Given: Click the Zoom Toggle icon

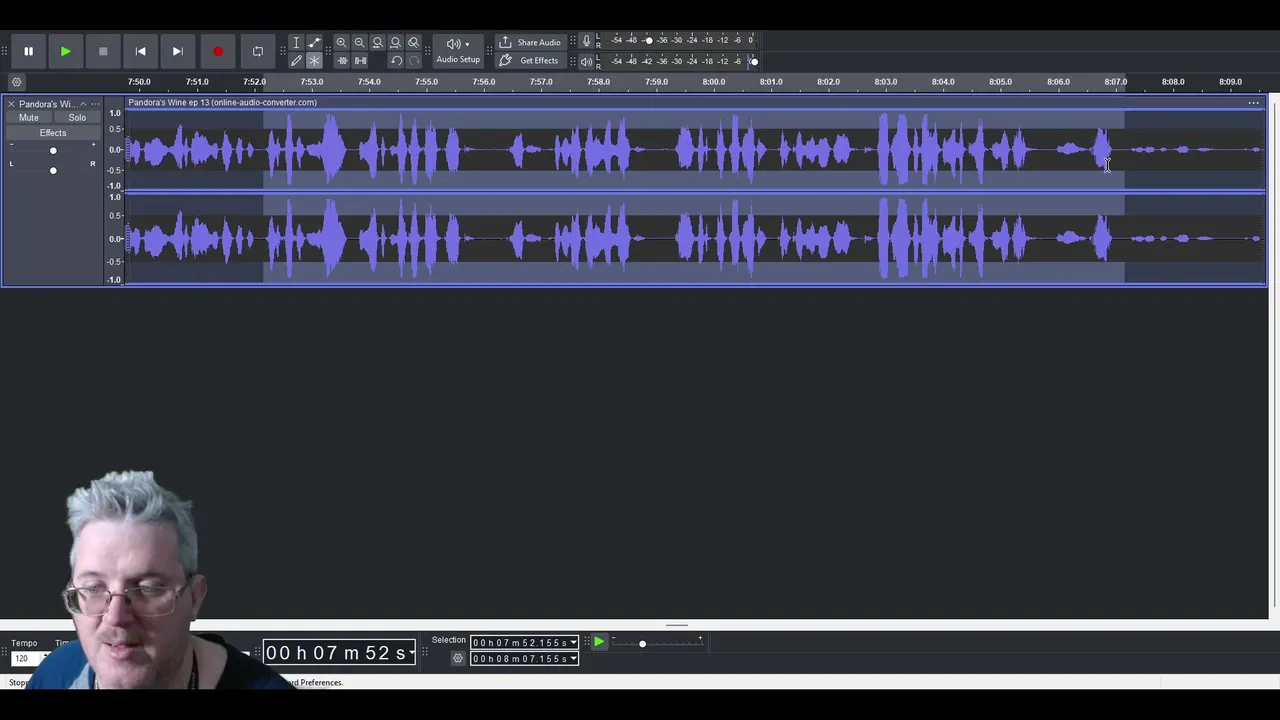Looking at the screenshot, I should click(x=413, y=43).
